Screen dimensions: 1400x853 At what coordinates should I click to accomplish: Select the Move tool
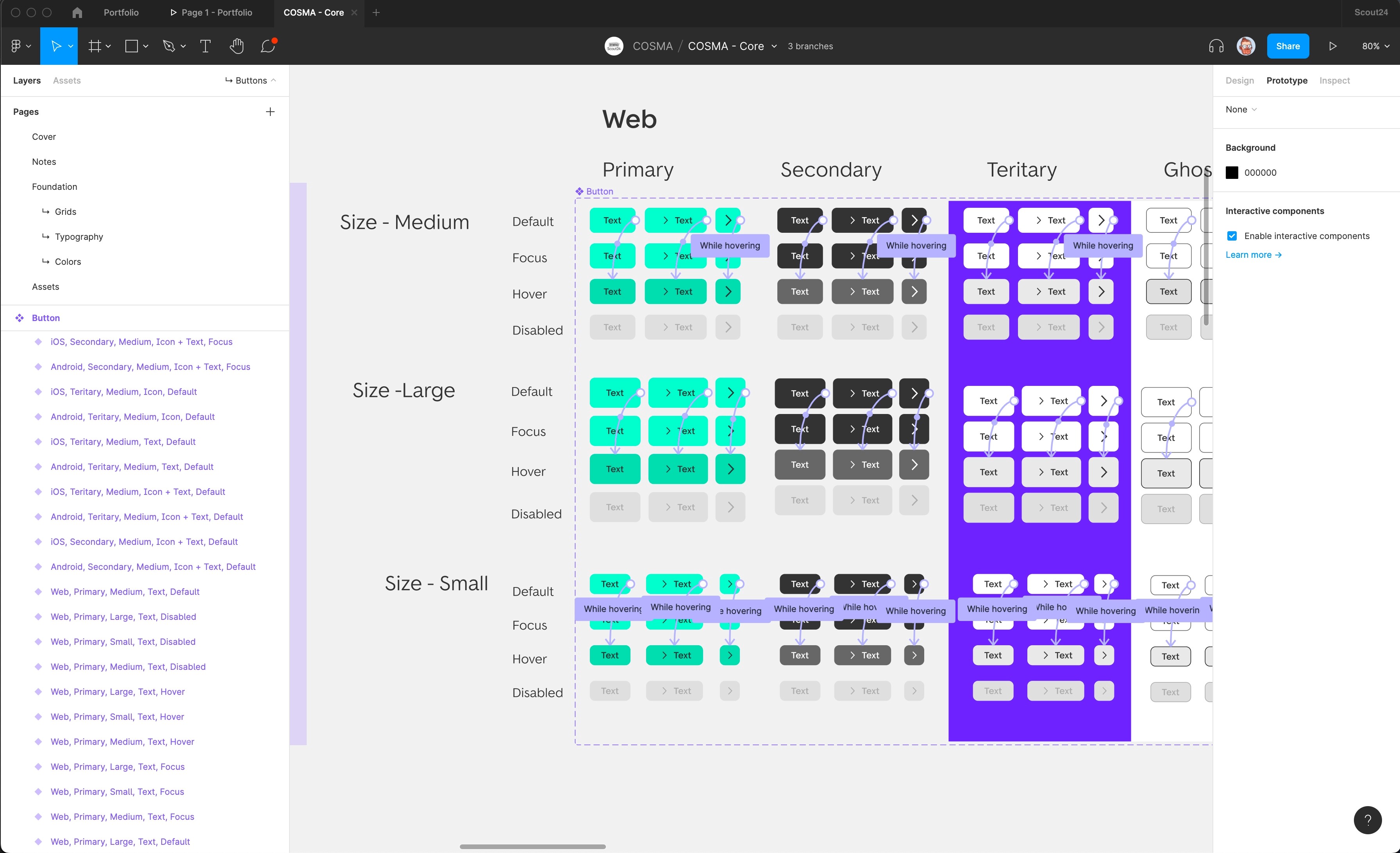click(x=56, y=46)
